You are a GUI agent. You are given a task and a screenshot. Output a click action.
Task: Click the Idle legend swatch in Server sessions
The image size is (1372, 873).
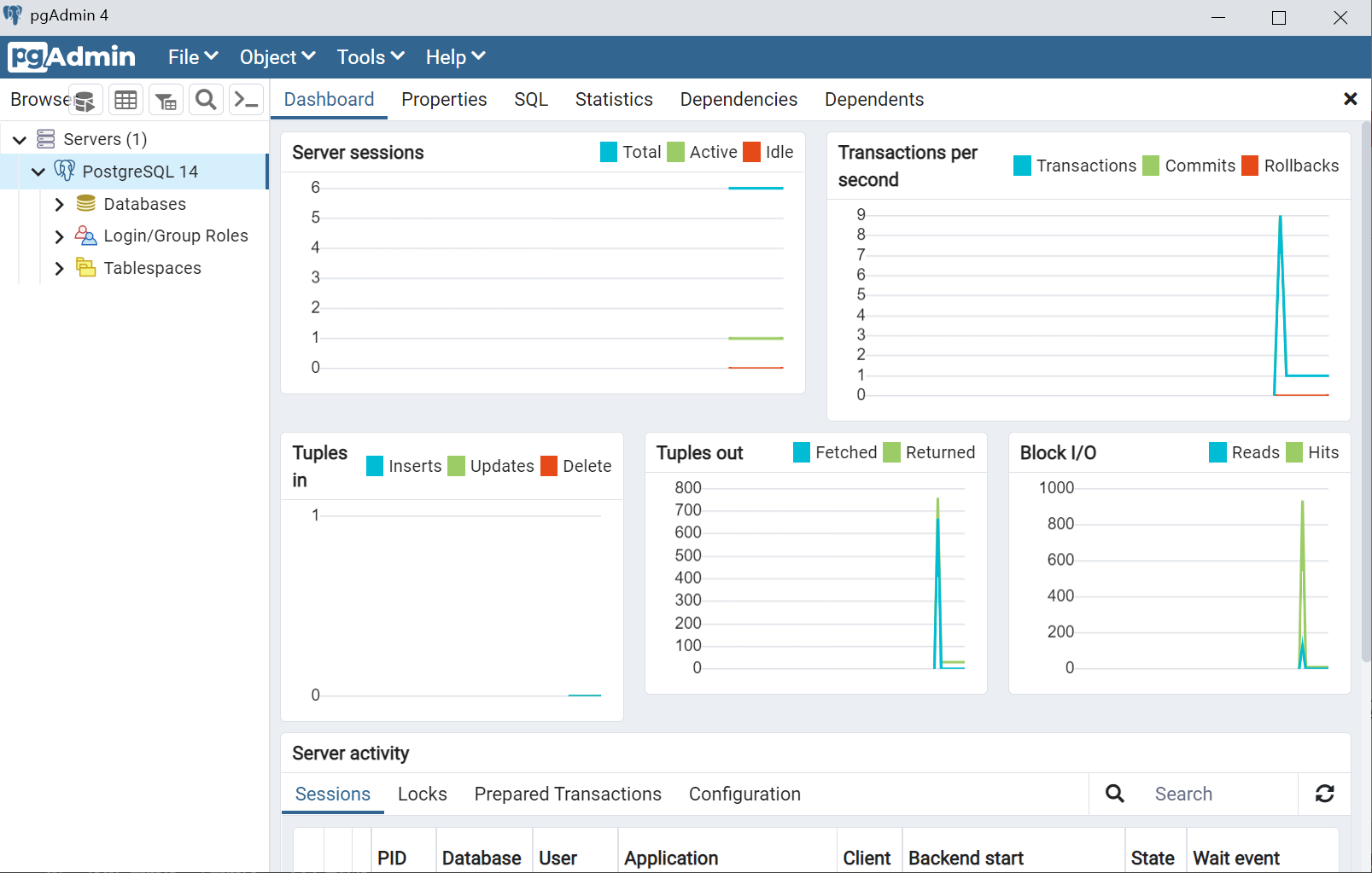tap(751, 152)
